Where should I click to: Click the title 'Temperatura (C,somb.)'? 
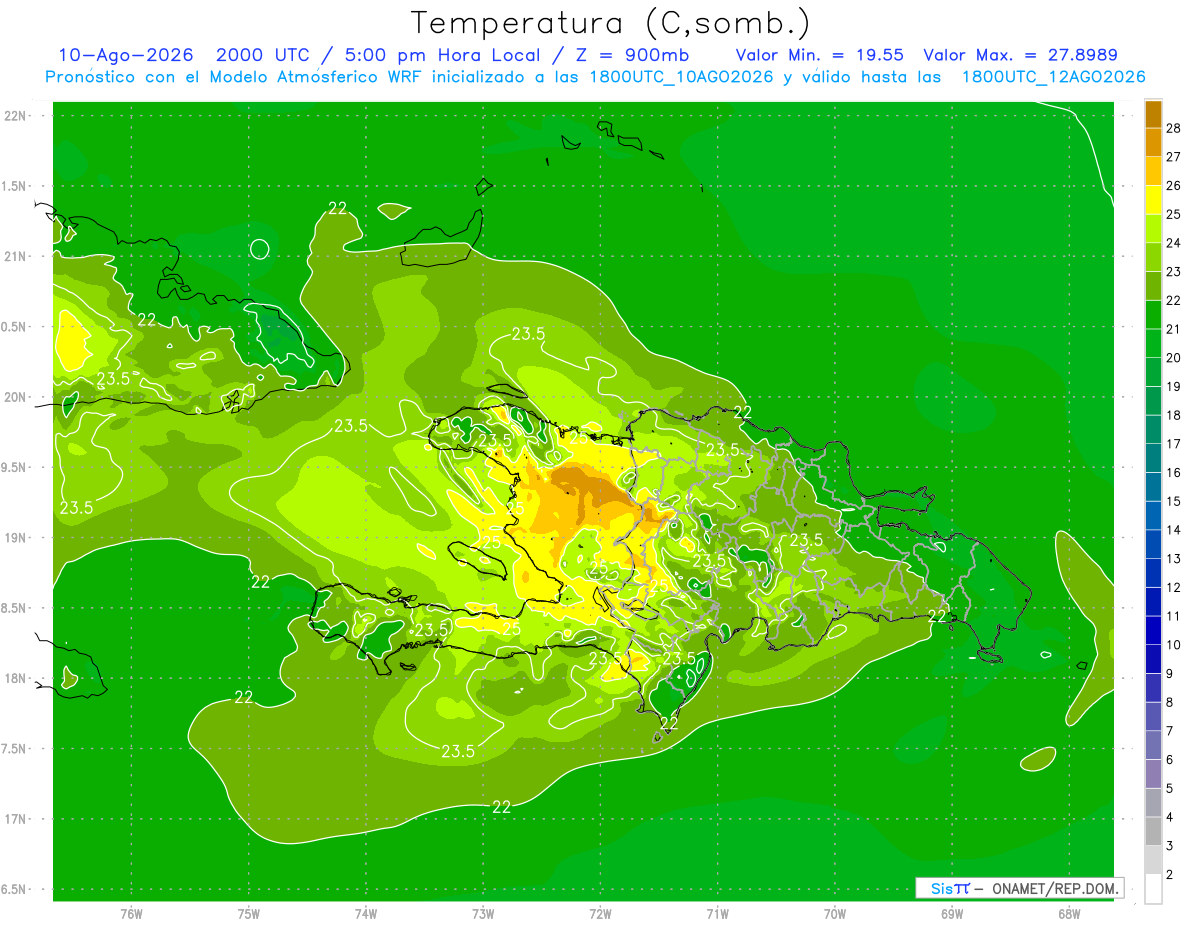610,23
